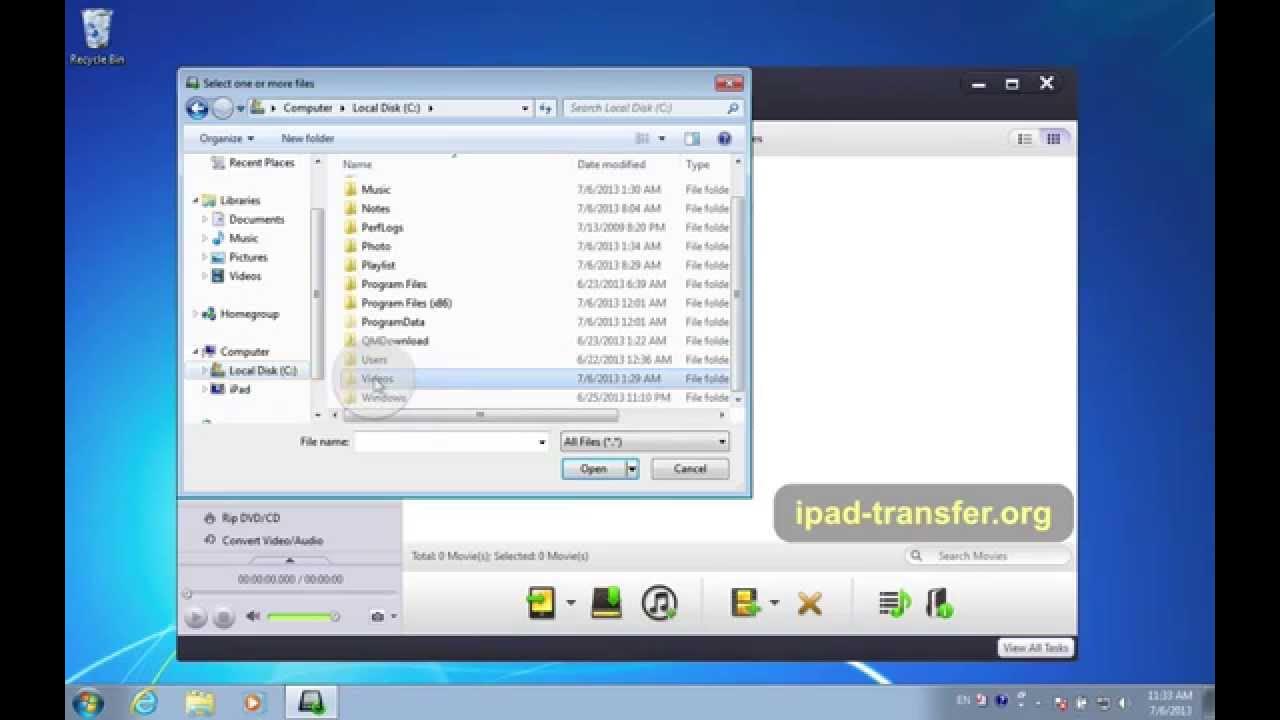The width and height of the screenshot is (1280, 720).
Task: Select Rip DVD/CD in the sidebar
Action: [251, 518]
